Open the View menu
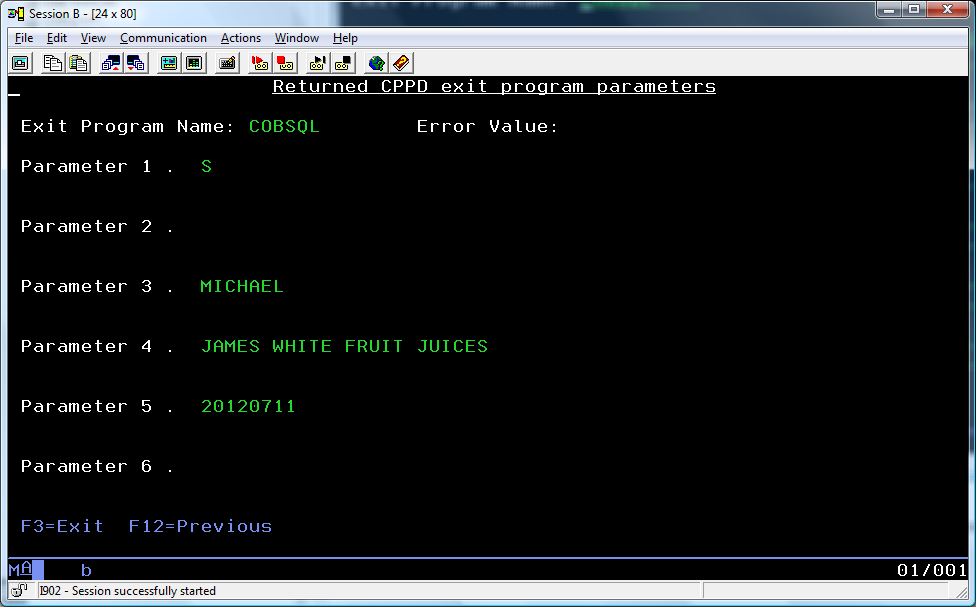The height and width of the screenshot is (607, 976). click(x=93, y=38)
